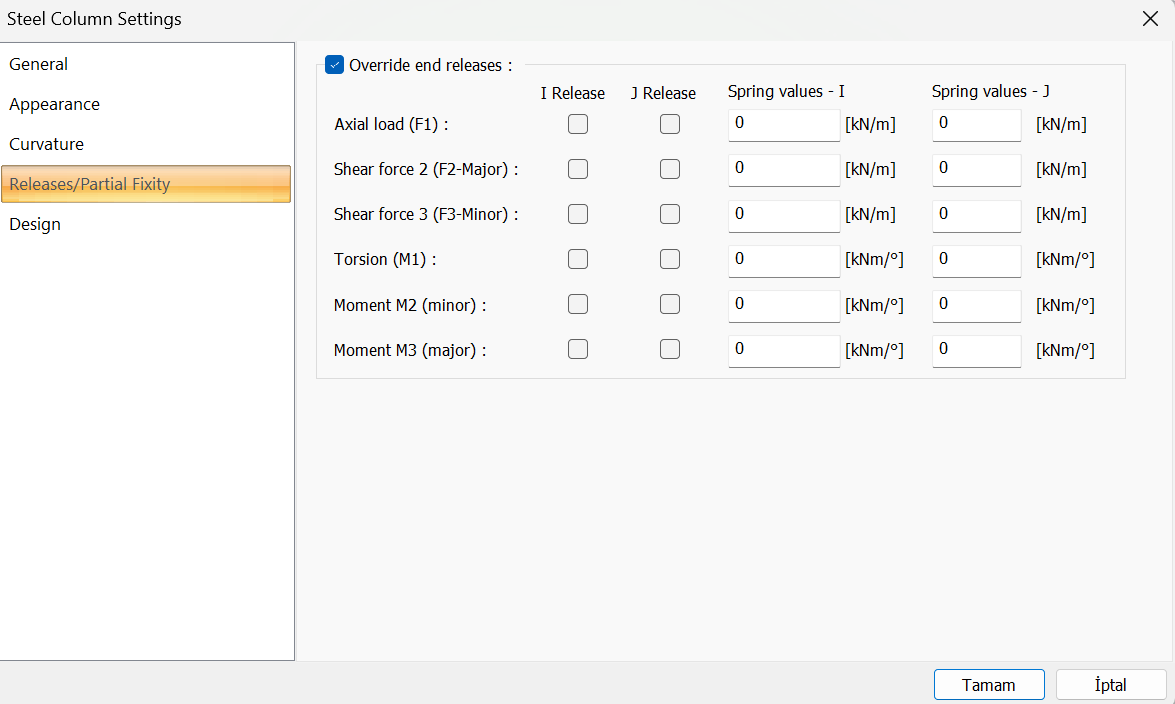The width and height of the screenshot is (1175, 704).
Task: Uncheck the Override end releases checkbox
Action: pyautogui.click(x=334, y=65)
